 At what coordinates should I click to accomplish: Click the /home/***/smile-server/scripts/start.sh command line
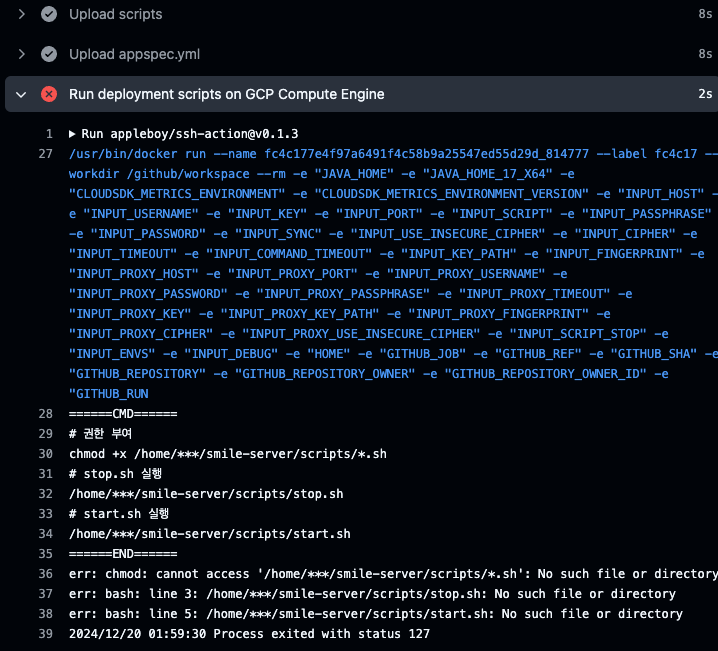coord(210,534)
